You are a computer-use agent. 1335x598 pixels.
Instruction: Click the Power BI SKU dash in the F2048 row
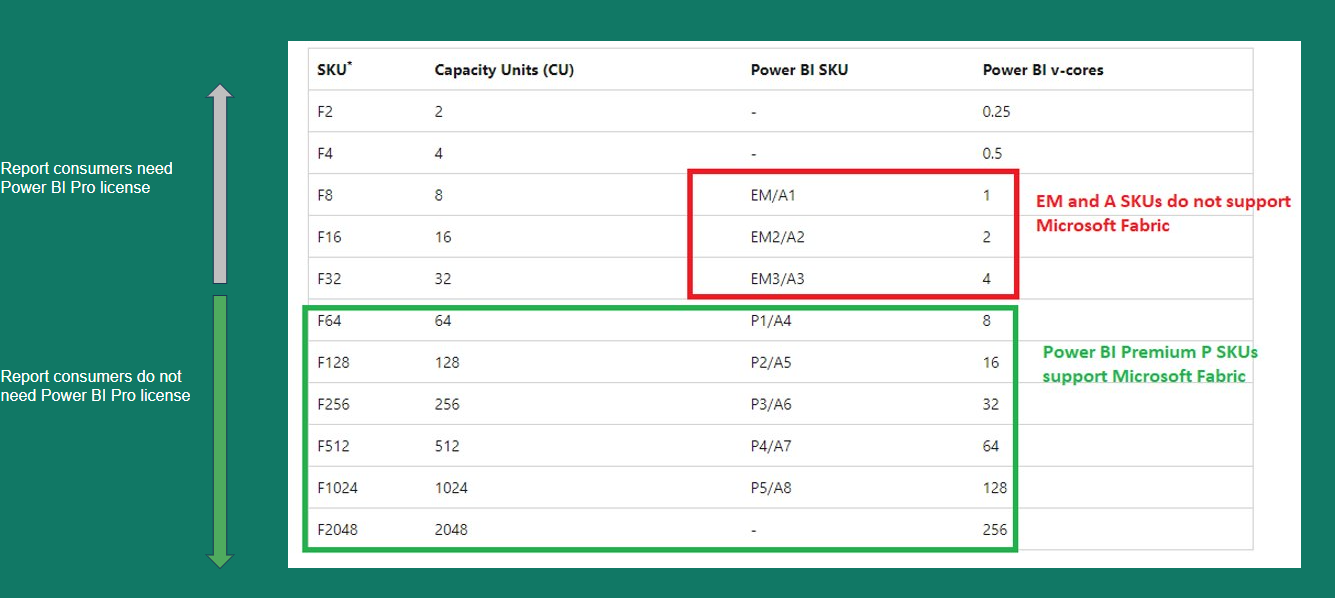(x=753, y=531)
